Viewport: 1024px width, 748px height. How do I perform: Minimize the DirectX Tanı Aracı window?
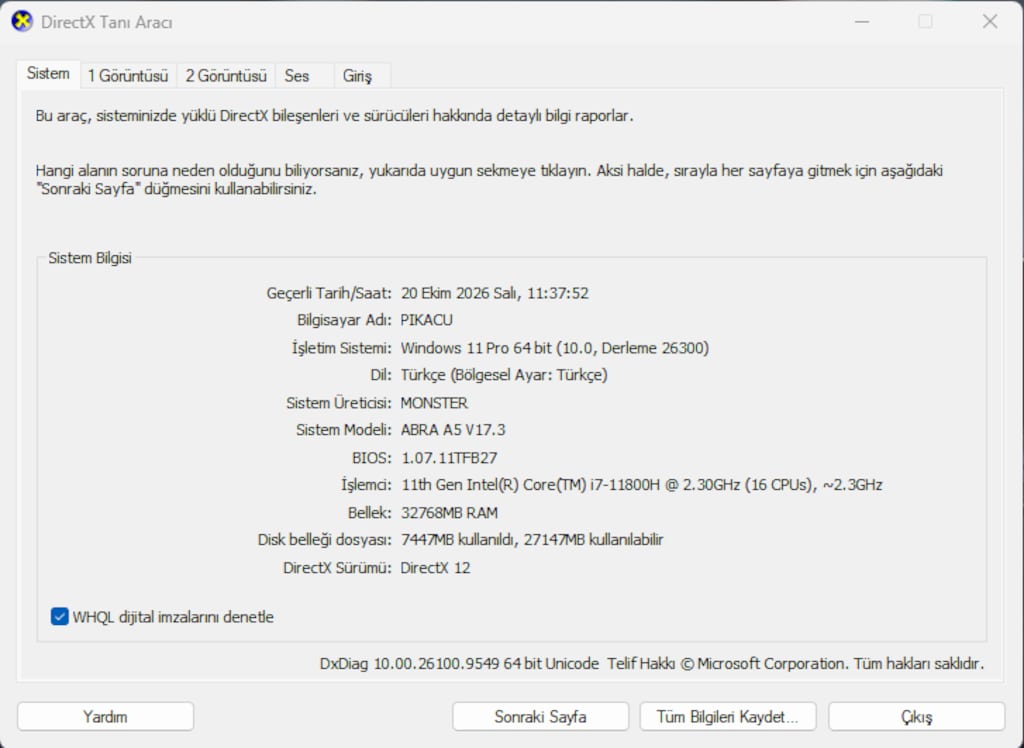click(862, 22)
